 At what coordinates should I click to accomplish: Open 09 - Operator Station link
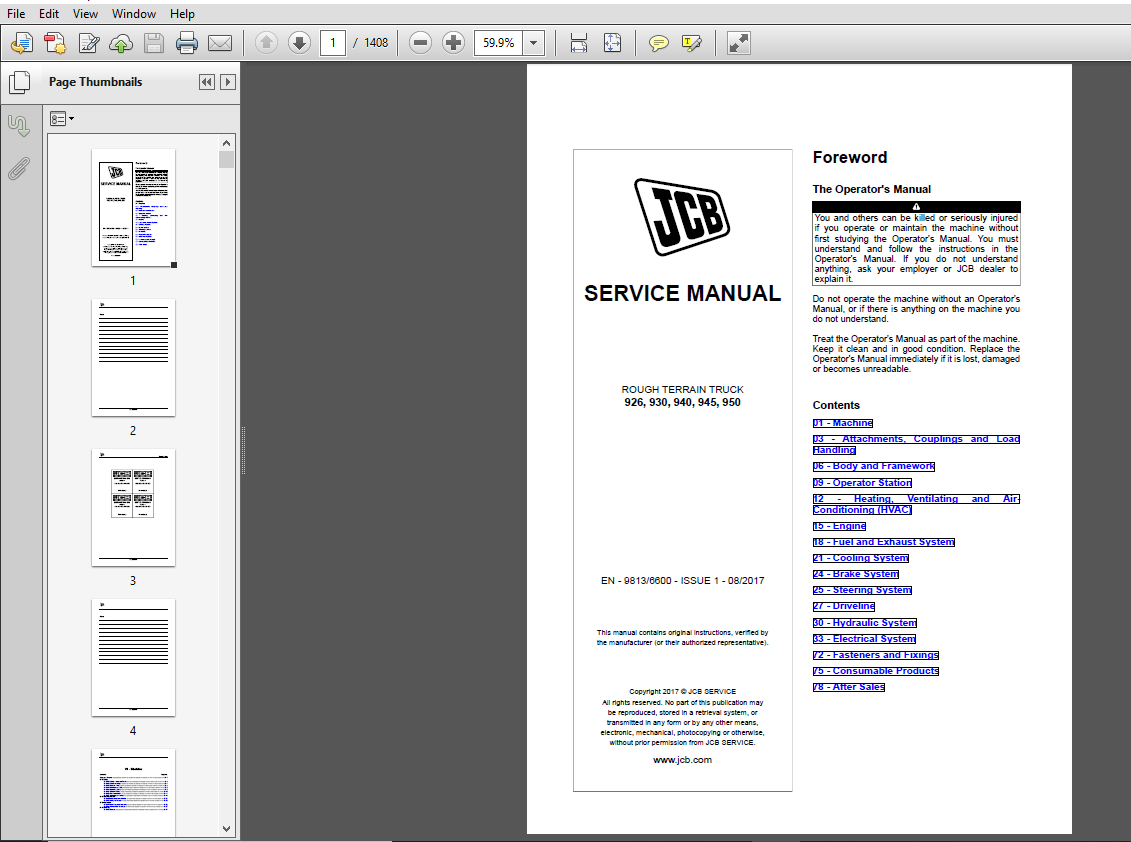click(x=862, y=483)
